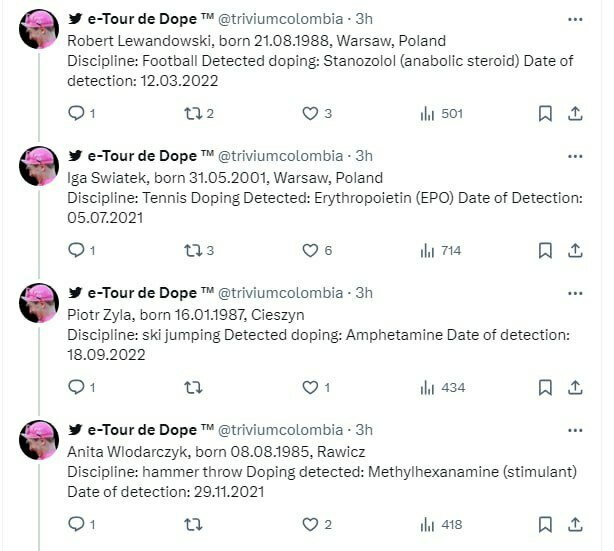Open the 3h timestamp on Zyla tweet
Screen dimensions: 614x551
coord(364,292)
